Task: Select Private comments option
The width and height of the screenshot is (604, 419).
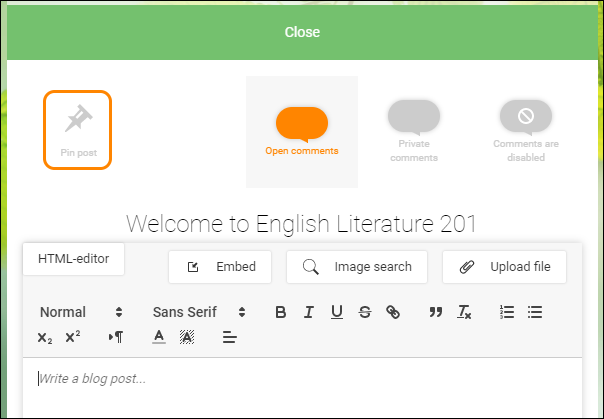Action: pyautogui.click(x=414, y=132)
